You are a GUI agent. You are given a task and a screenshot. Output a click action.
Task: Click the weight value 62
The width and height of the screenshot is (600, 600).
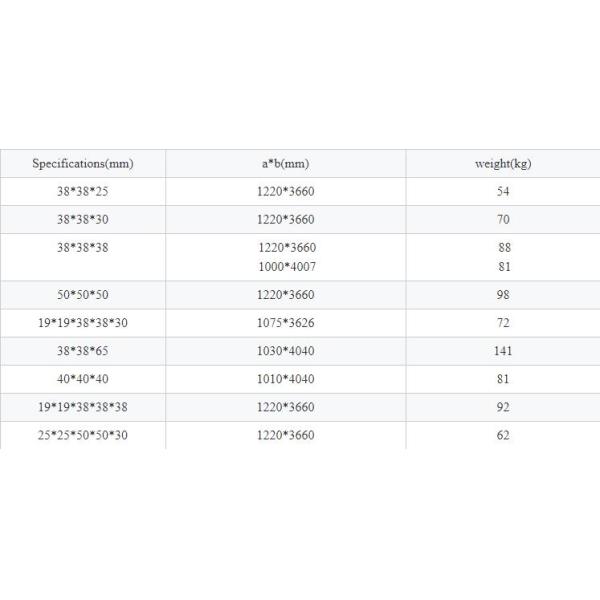502,435
